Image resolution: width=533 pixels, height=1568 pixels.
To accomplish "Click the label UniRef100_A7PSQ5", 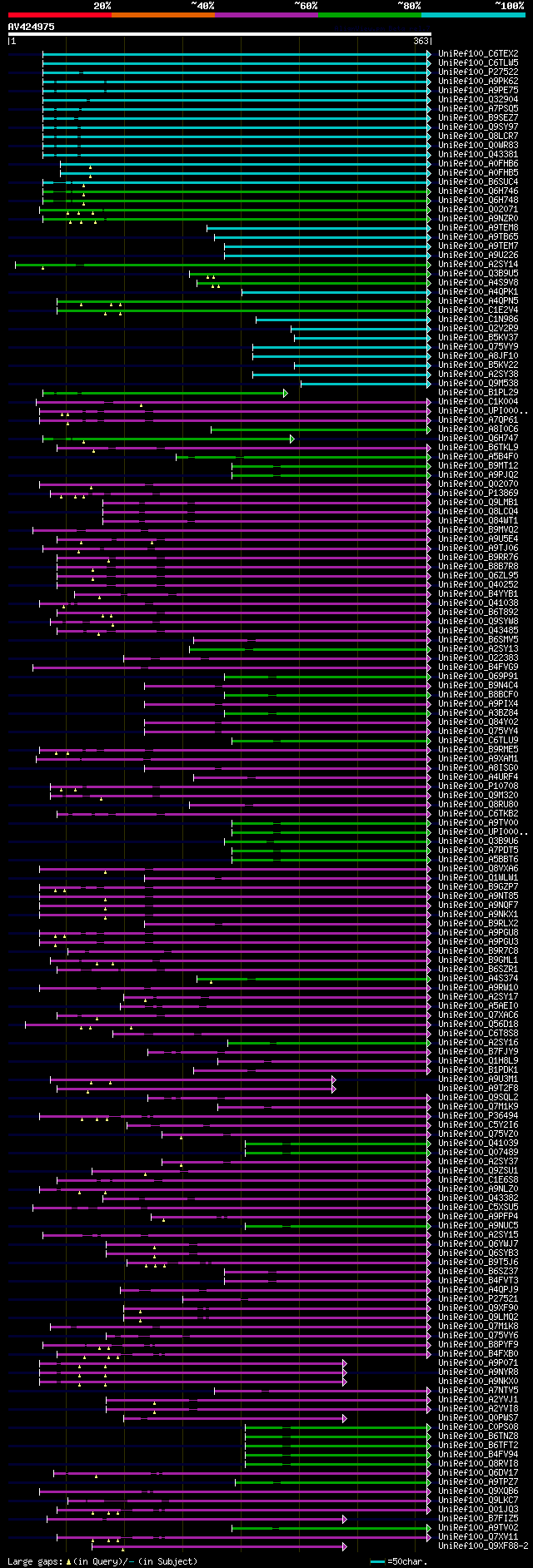I will (478, 108).
